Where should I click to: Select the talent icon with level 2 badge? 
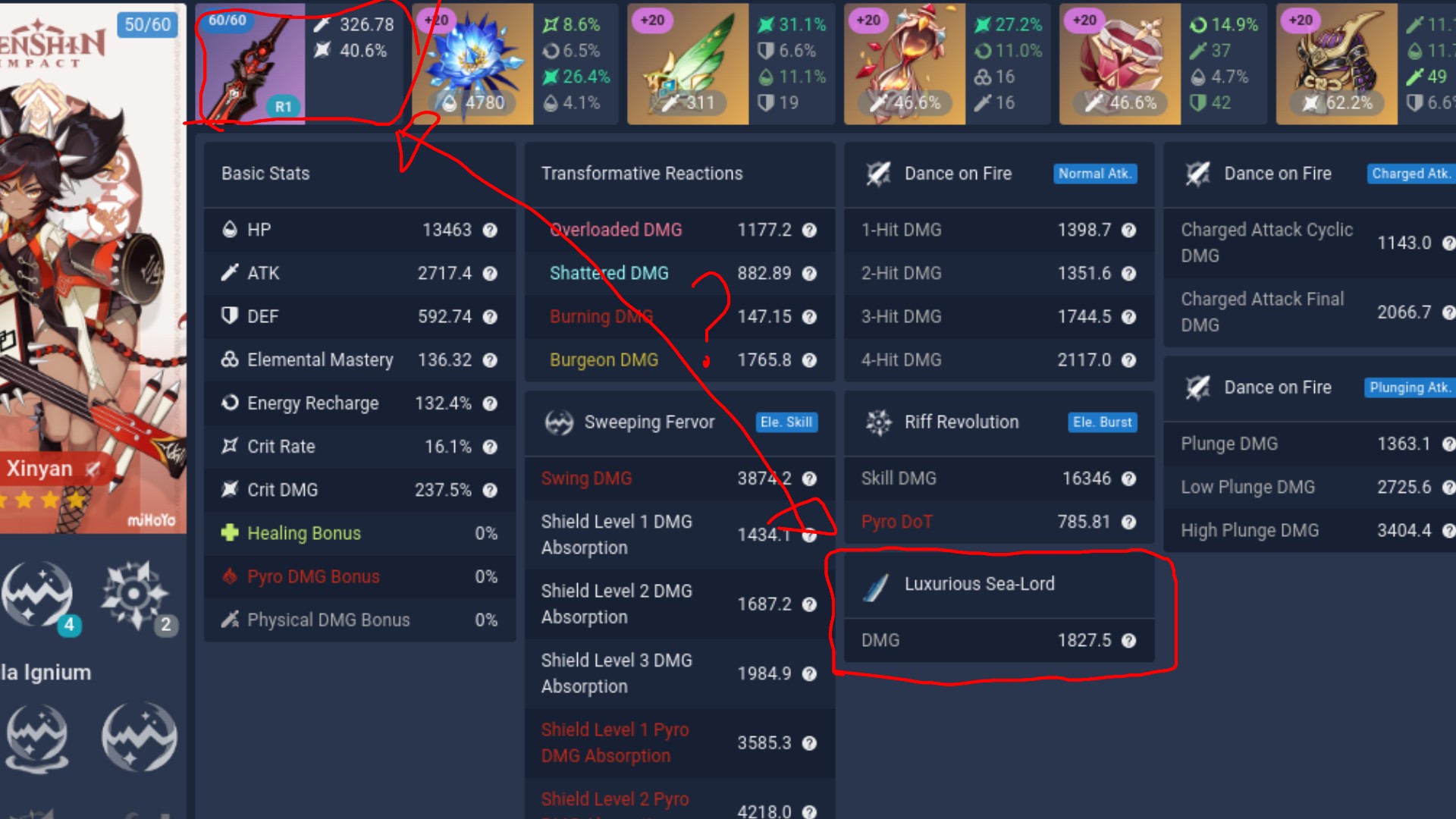(135, 596)
